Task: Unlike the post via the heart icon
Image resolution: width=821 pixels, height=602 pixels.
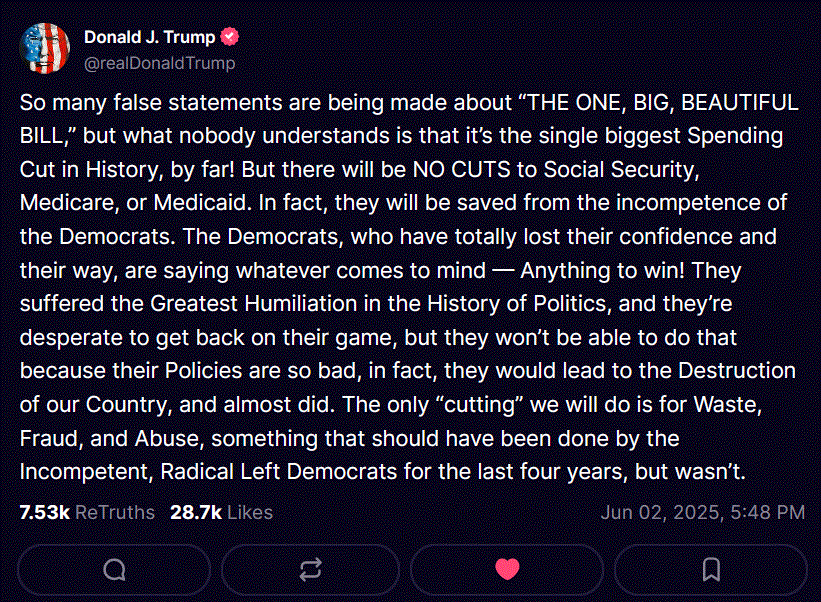Action: point(508,569)
